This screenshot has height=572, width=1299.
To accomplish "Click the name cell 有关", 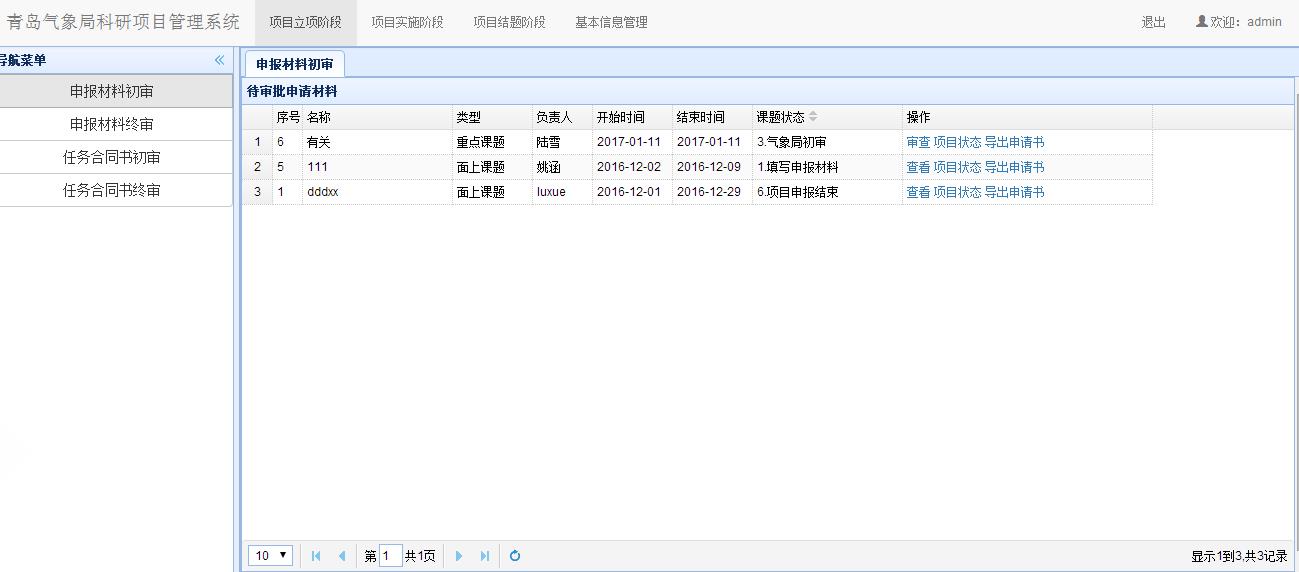I will pos(377,142).
